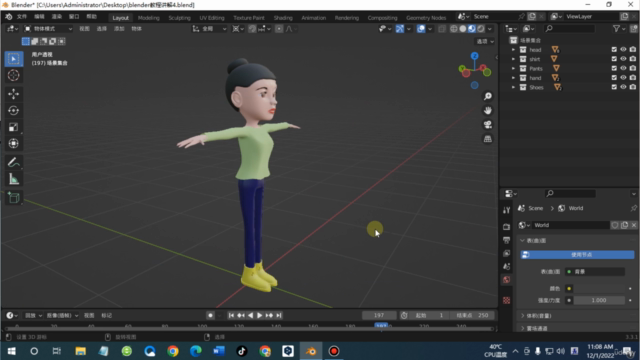Open the Tool properties tab icon
640x360 pixels.
tap(507, 210)
